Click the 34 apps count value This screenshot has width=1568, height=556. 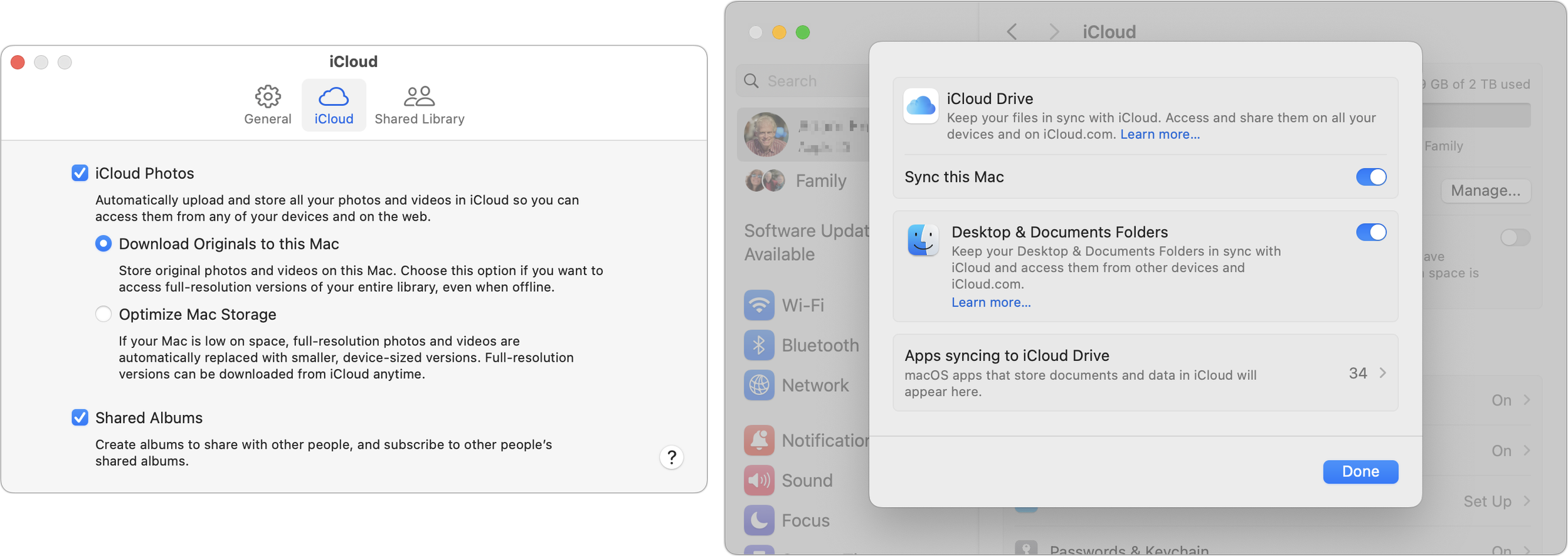1358,373
